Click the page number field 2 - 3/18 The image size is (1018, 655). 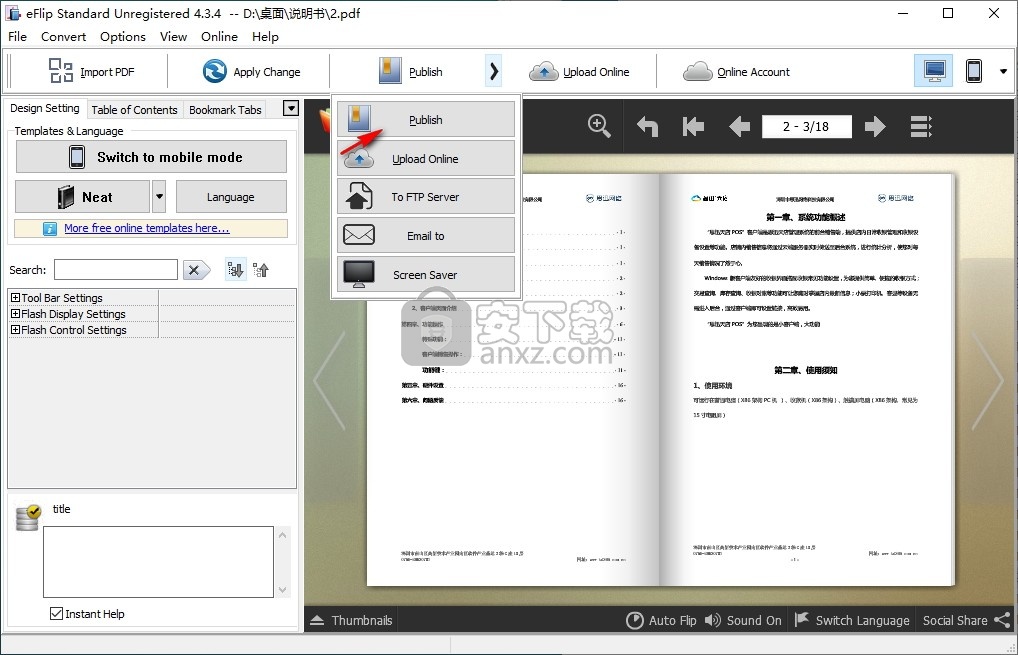pos(806,126)
